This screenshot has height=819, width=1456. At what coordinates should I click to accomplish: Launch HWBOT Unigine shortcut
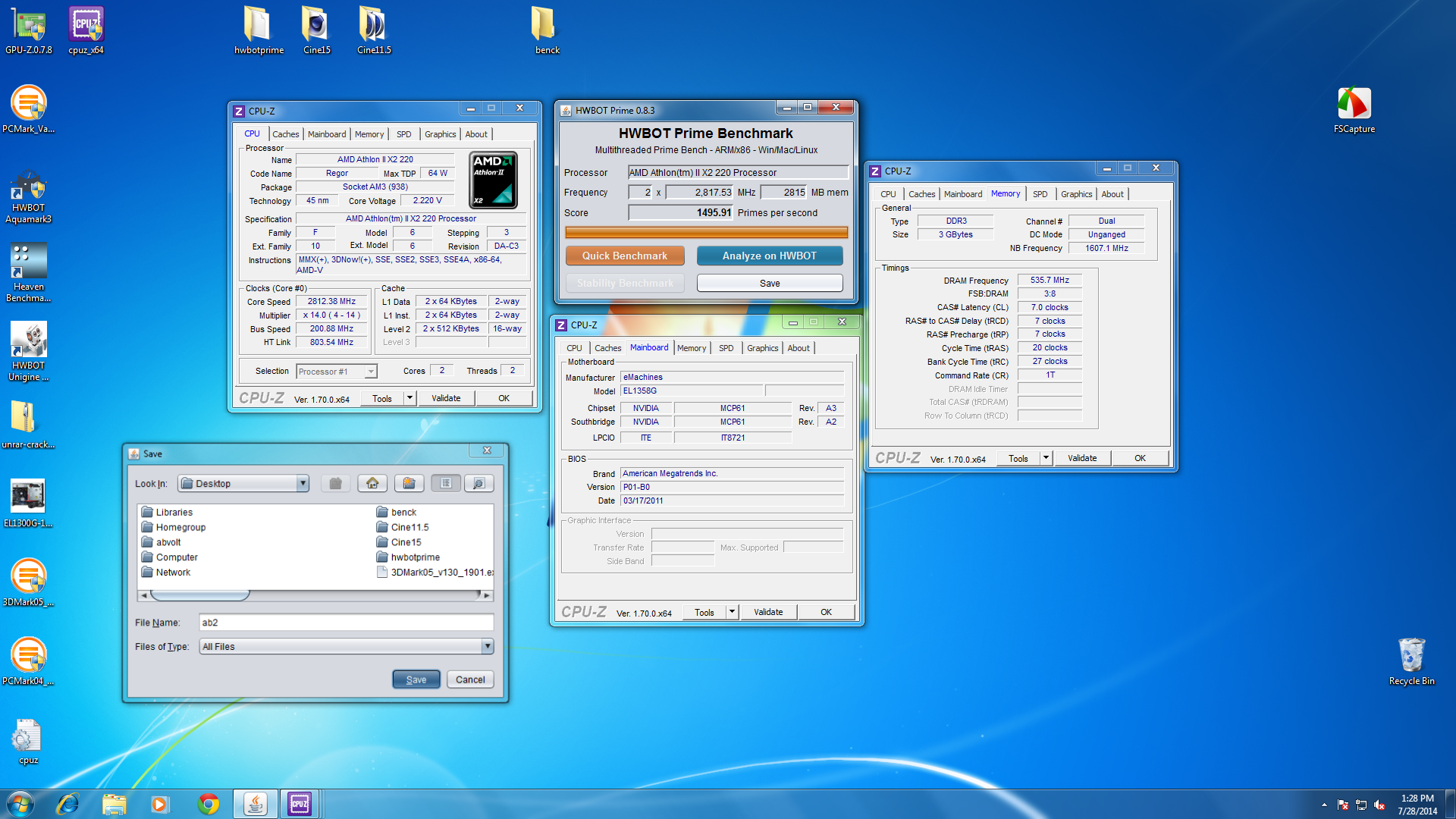29,351
